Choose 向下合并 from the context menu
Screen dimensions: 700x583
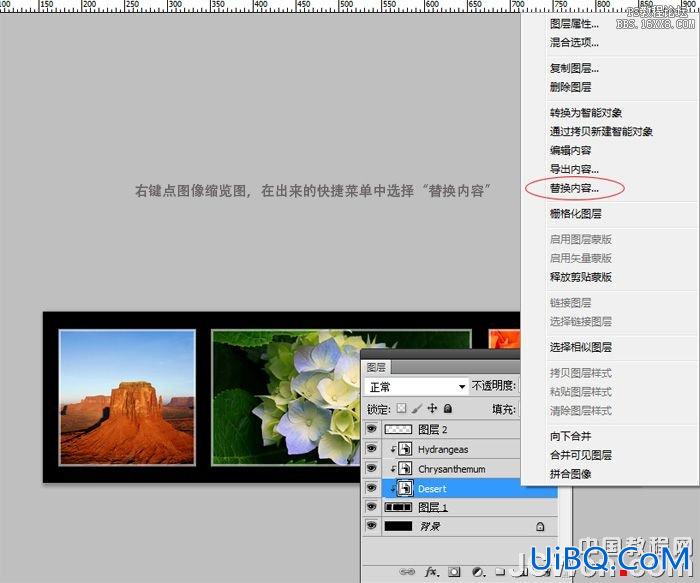click(571, 436)
